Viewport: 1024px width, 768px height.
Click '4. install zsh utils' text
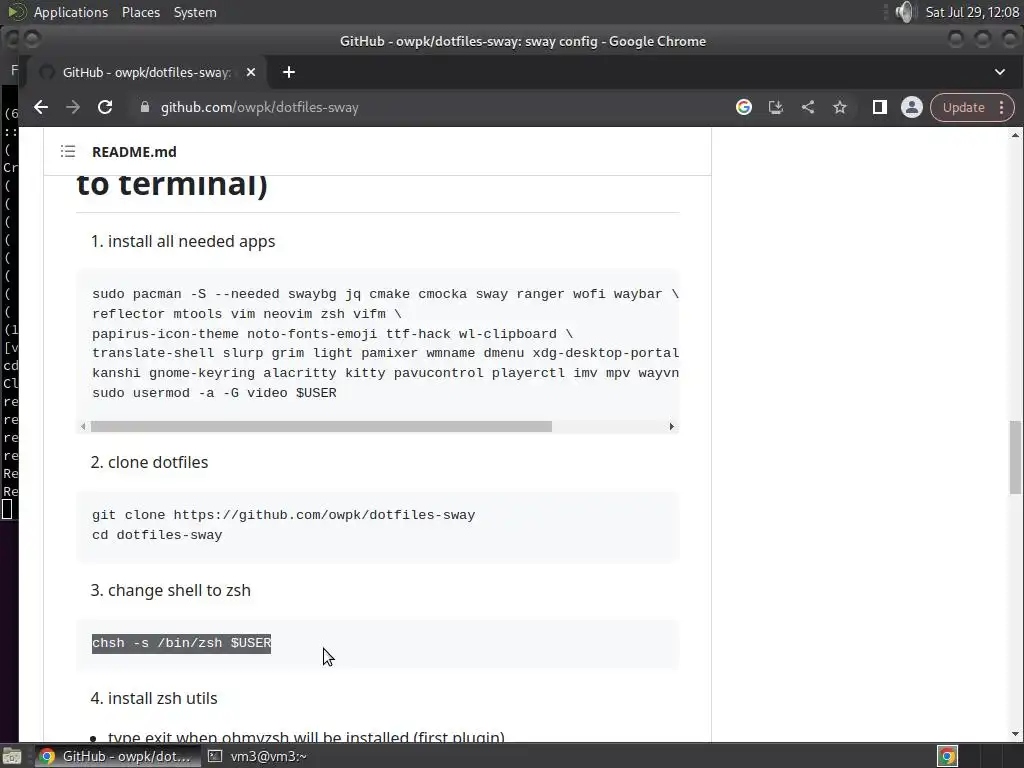[154, 698]
